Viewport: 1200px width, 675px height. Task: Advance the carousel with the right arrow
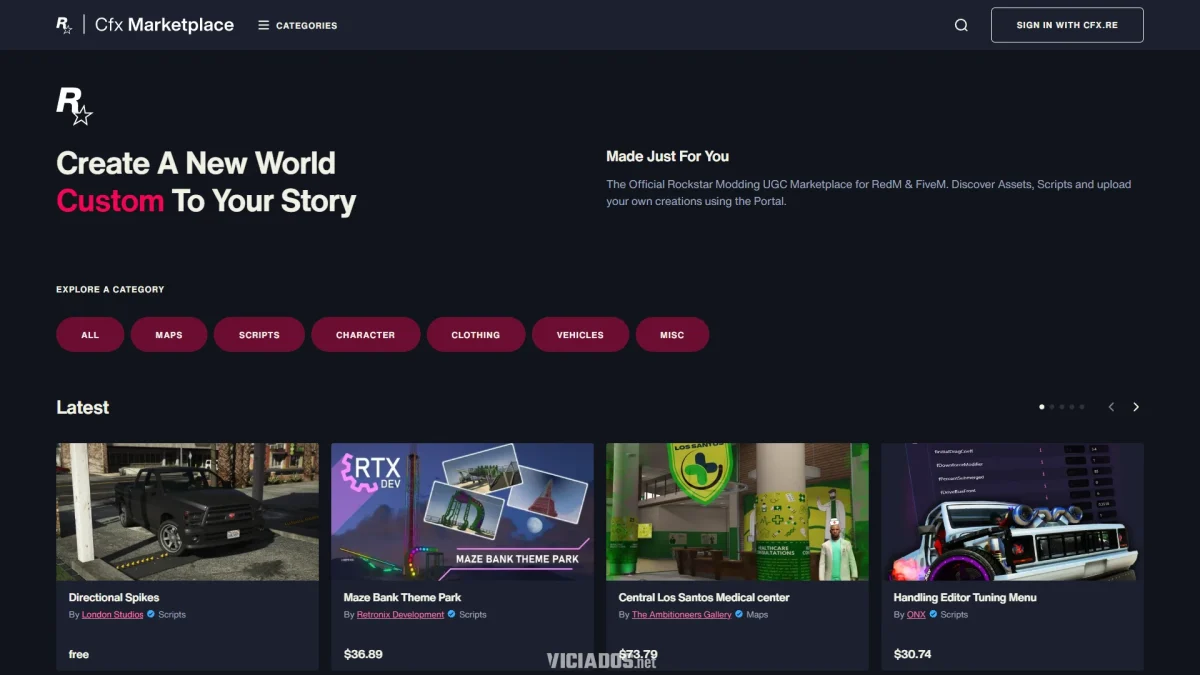click(x=1136, y=407)
